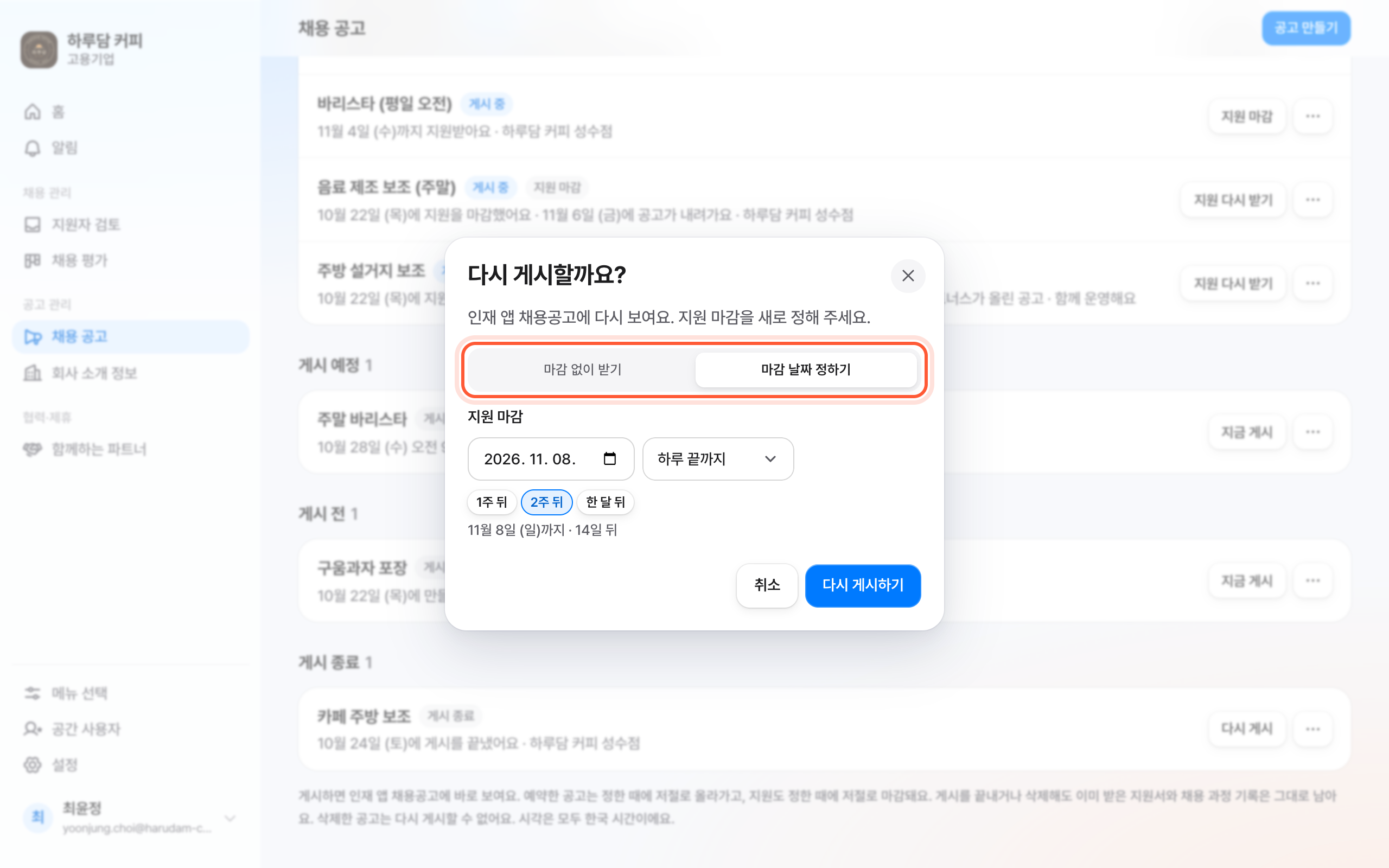Click 지원 마감 for 바리스타 (평일 오전)
Screen dimensions: 1389x868
(1247, 116)
